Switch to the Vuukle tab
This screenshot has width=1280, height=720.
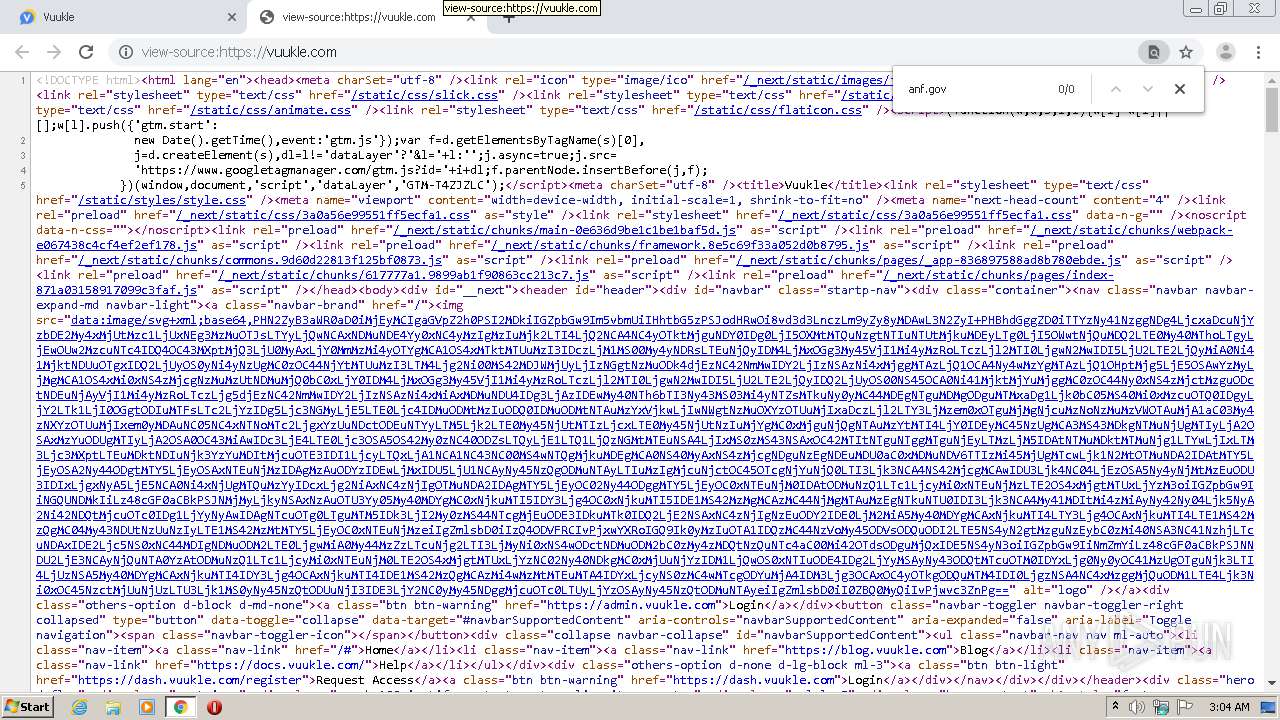point(127,17)
